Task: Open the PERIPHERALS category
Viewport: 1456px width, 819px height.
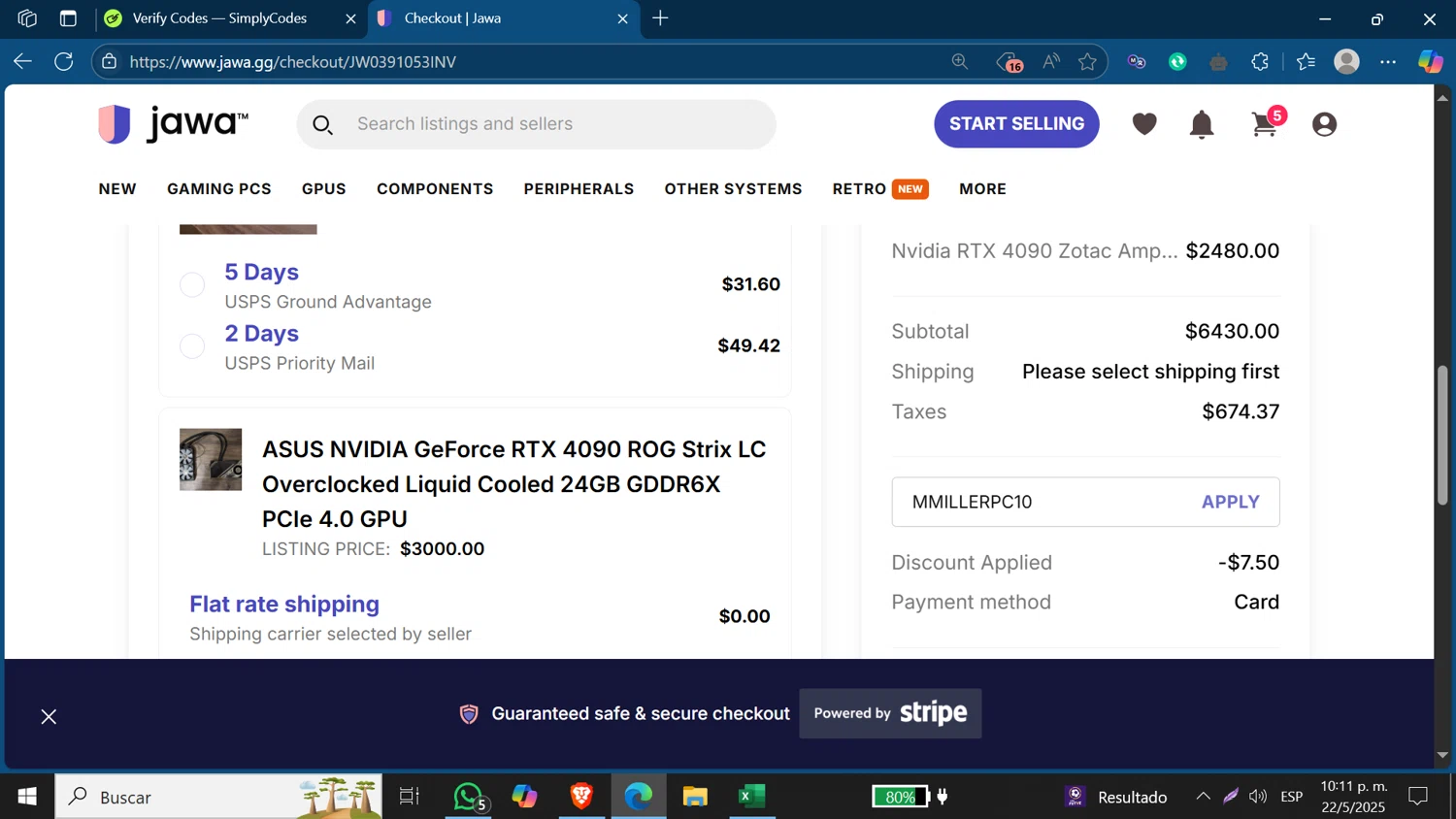Action: tap(579, 189)
